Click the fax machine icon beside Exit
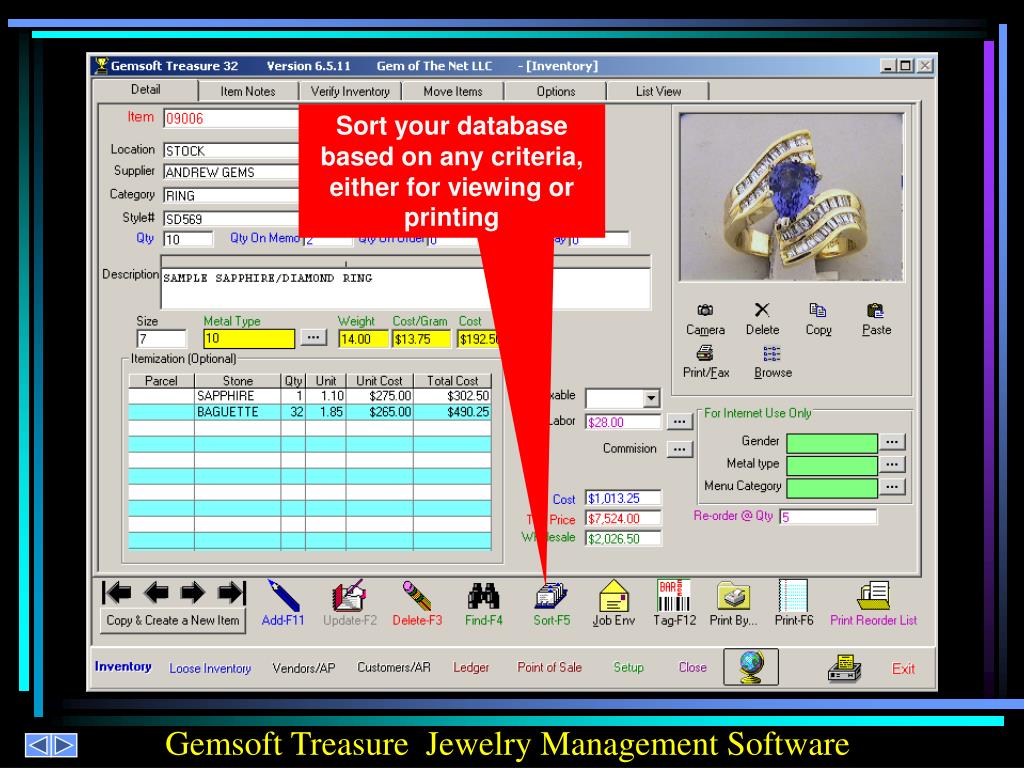The width and height of the screenshot is (1024, 768). pos(844,668)
